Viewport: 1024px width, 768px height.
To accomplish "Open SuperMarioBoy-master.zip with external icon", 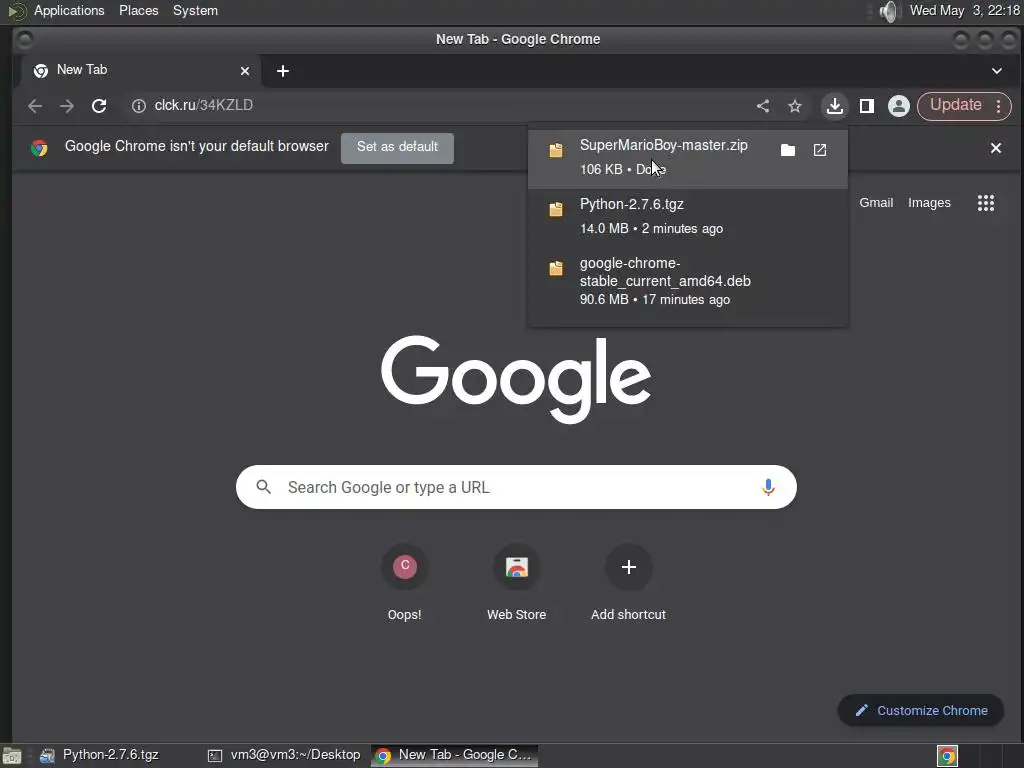I will tap(820, 150).
